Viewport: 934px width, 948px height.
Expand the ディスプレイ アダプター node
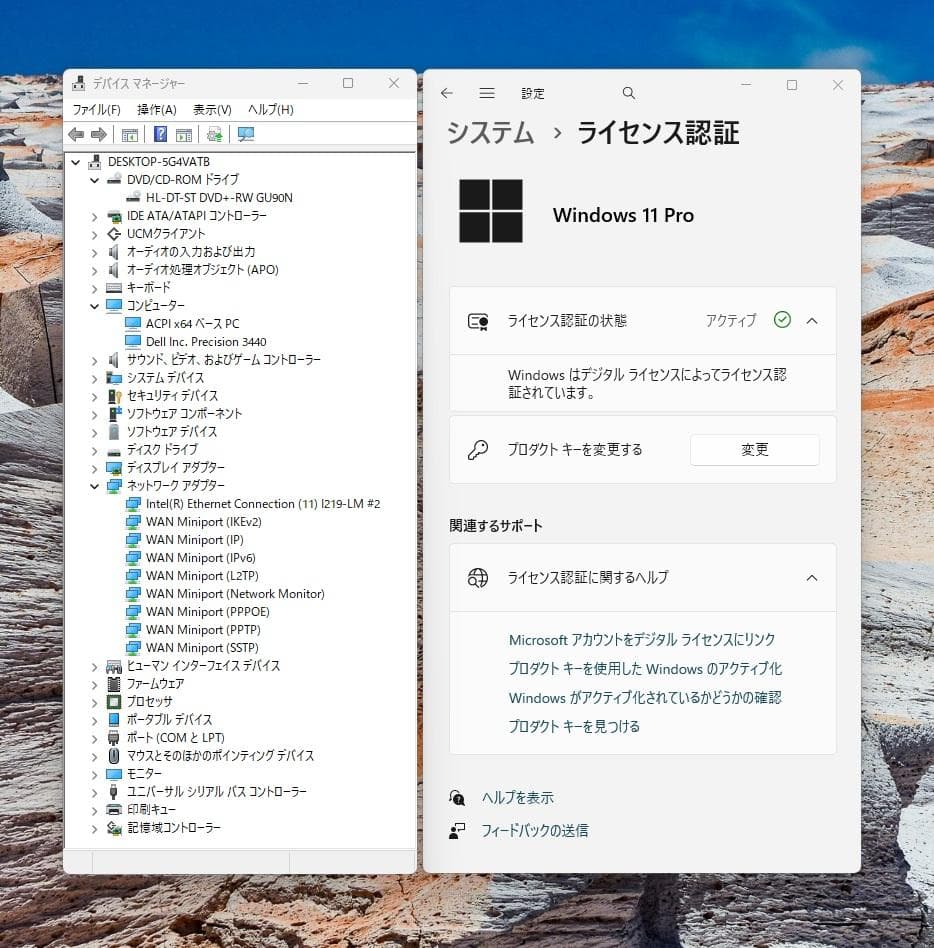[94, 469]
